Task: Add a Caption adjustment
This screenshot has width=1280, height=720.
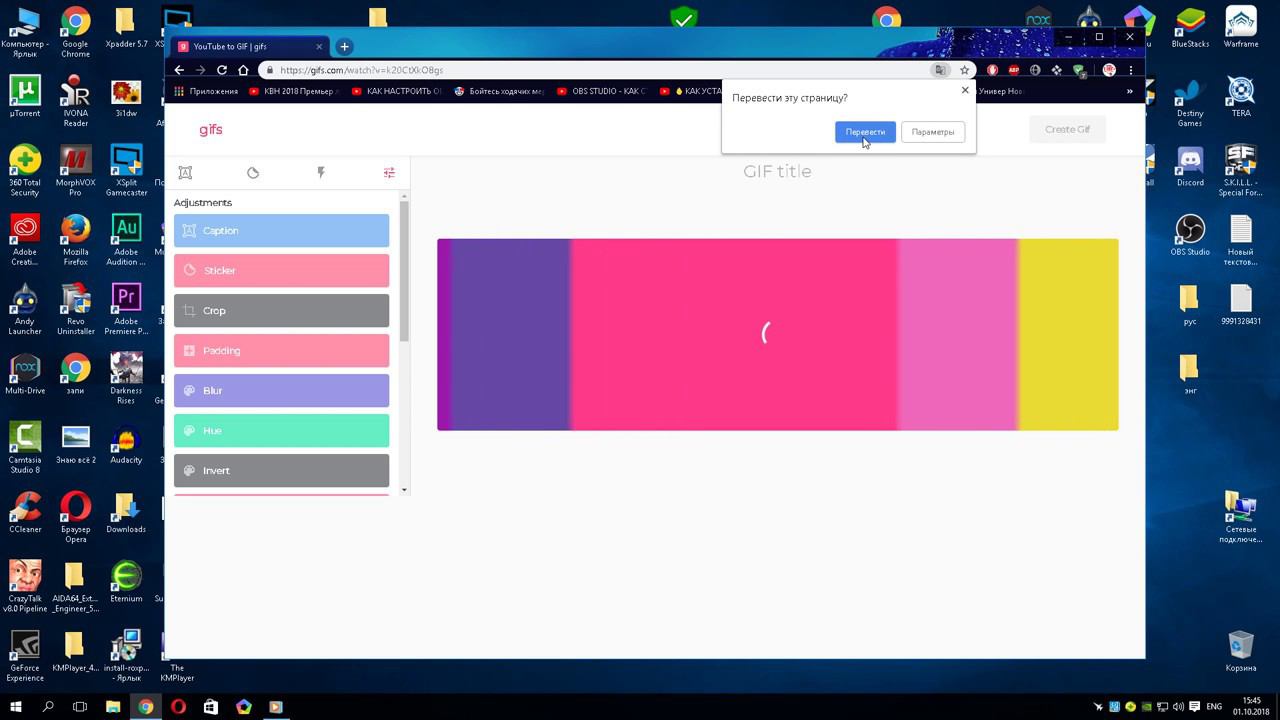Action: 281,230
